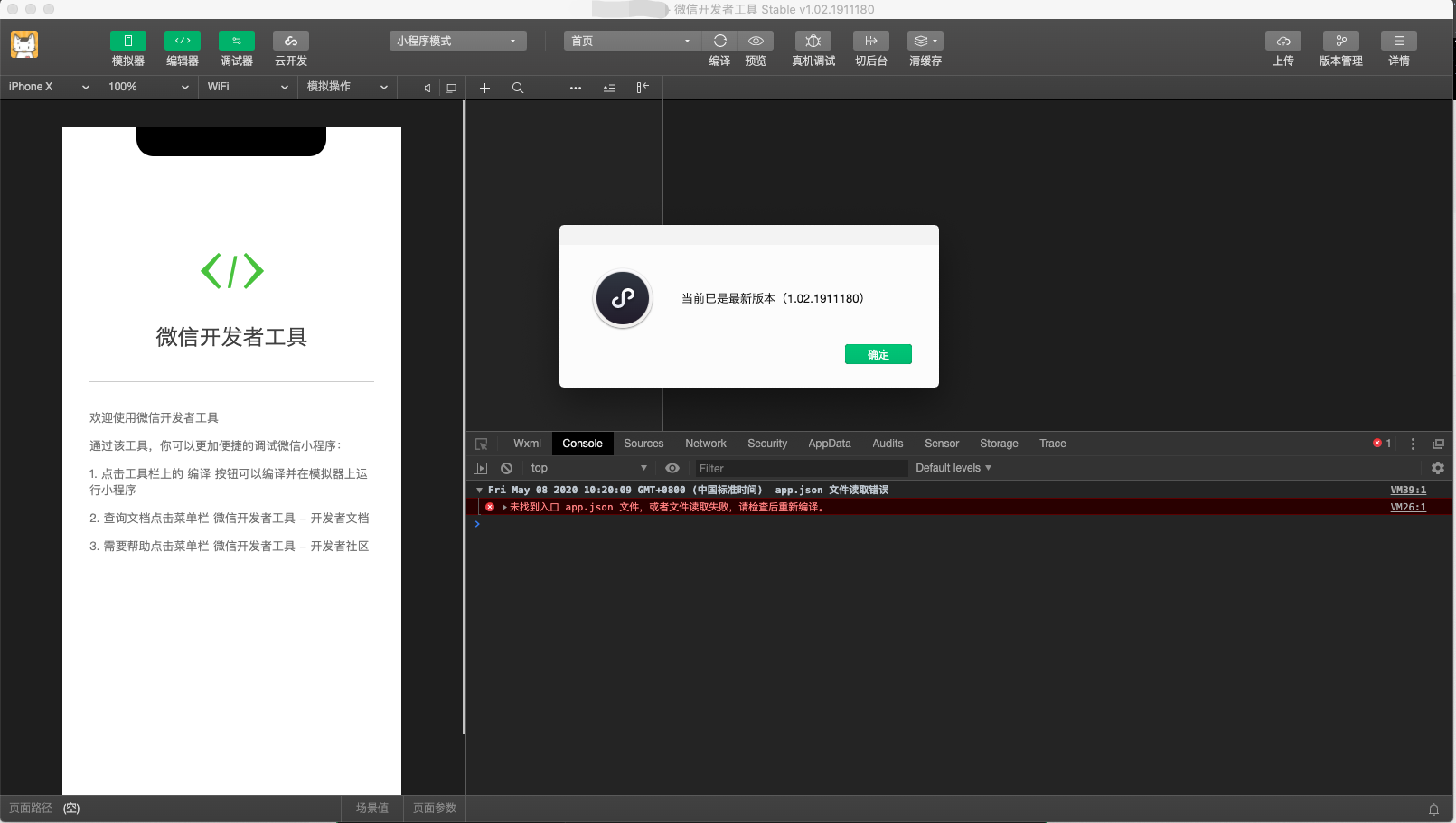Open the three-dot more options in editor toolbar

click(576, 88)
